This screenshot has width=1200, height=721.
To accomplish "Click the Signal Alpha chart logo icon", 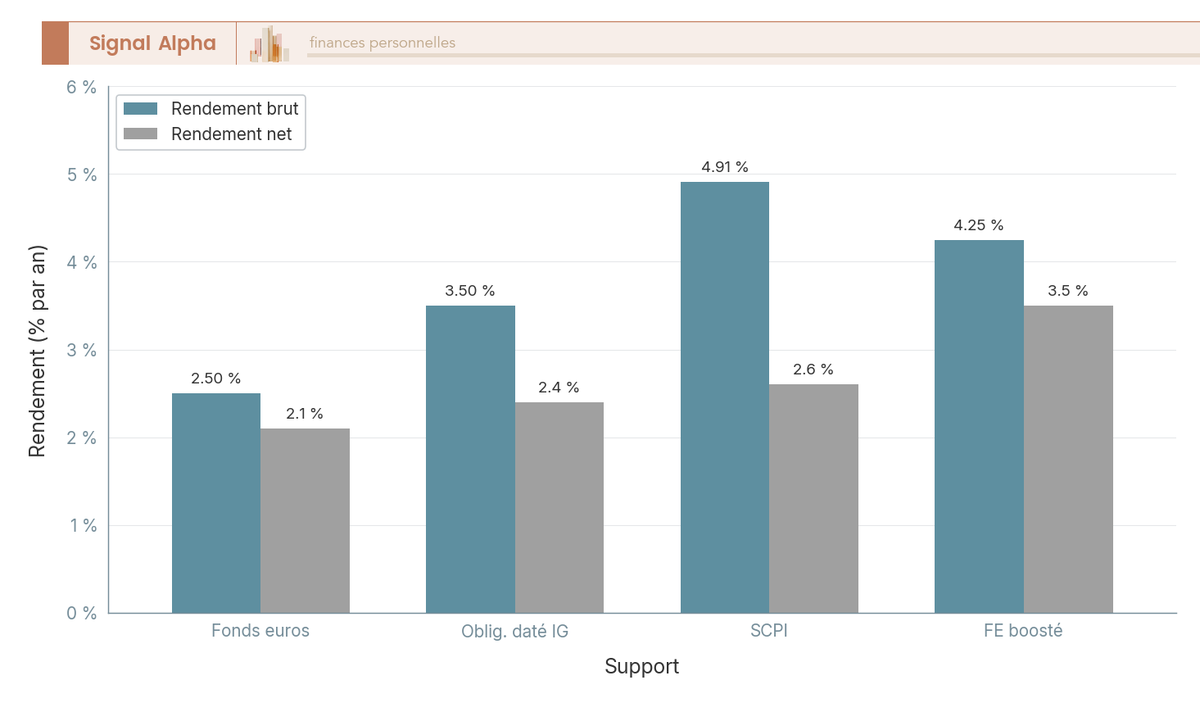I will [x=269, y=44].
